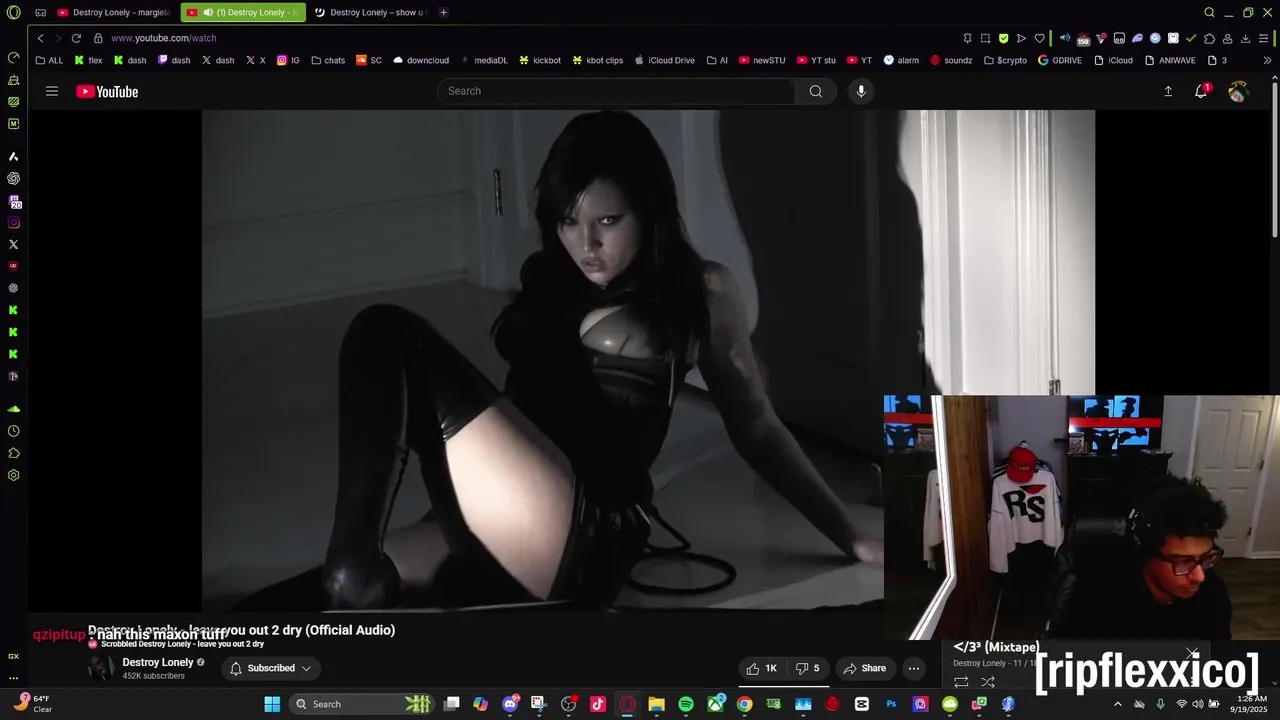Open the ALL bookmarks folder
This screenshot has height=720, width=1280.
point(49,60)
